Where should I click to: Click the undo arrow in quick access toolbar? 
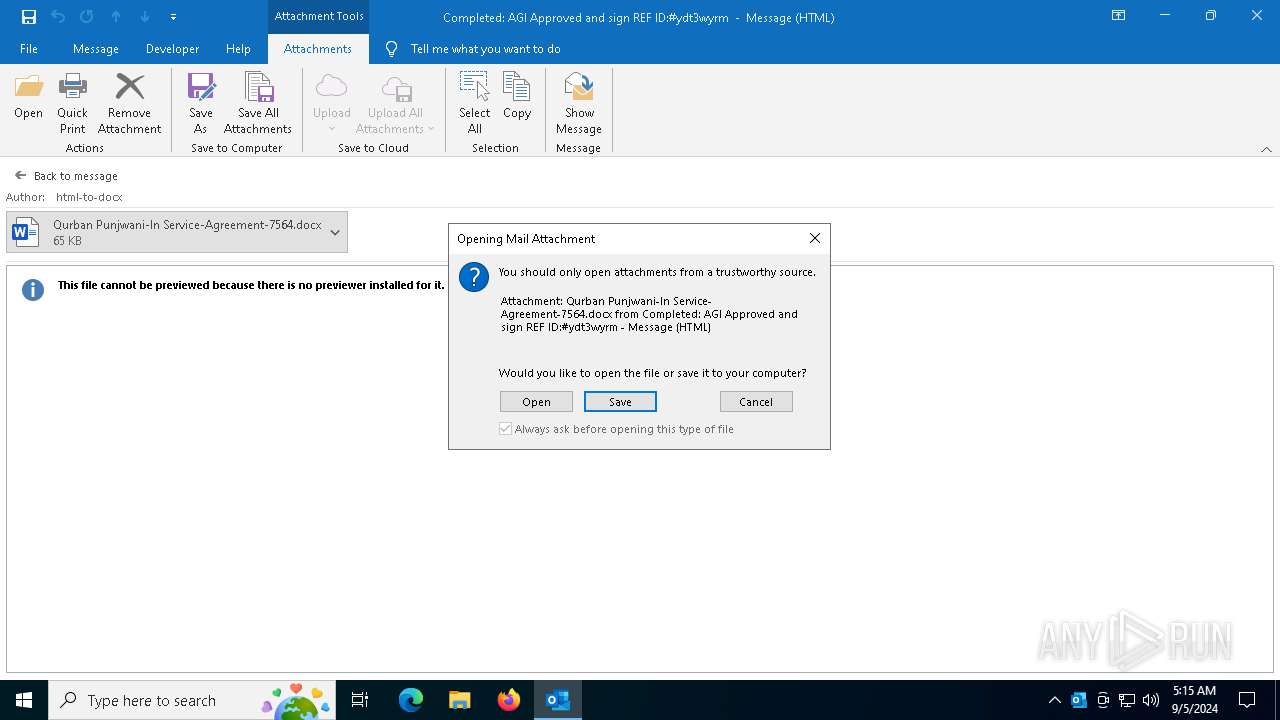(x=58, y=17)
